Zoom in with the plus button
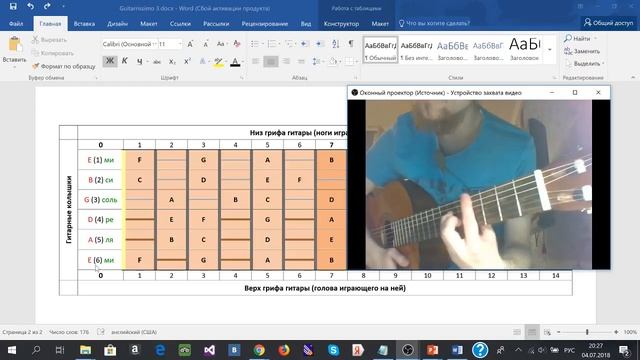The height and width of the screenshot is (360, 640). 616,332
